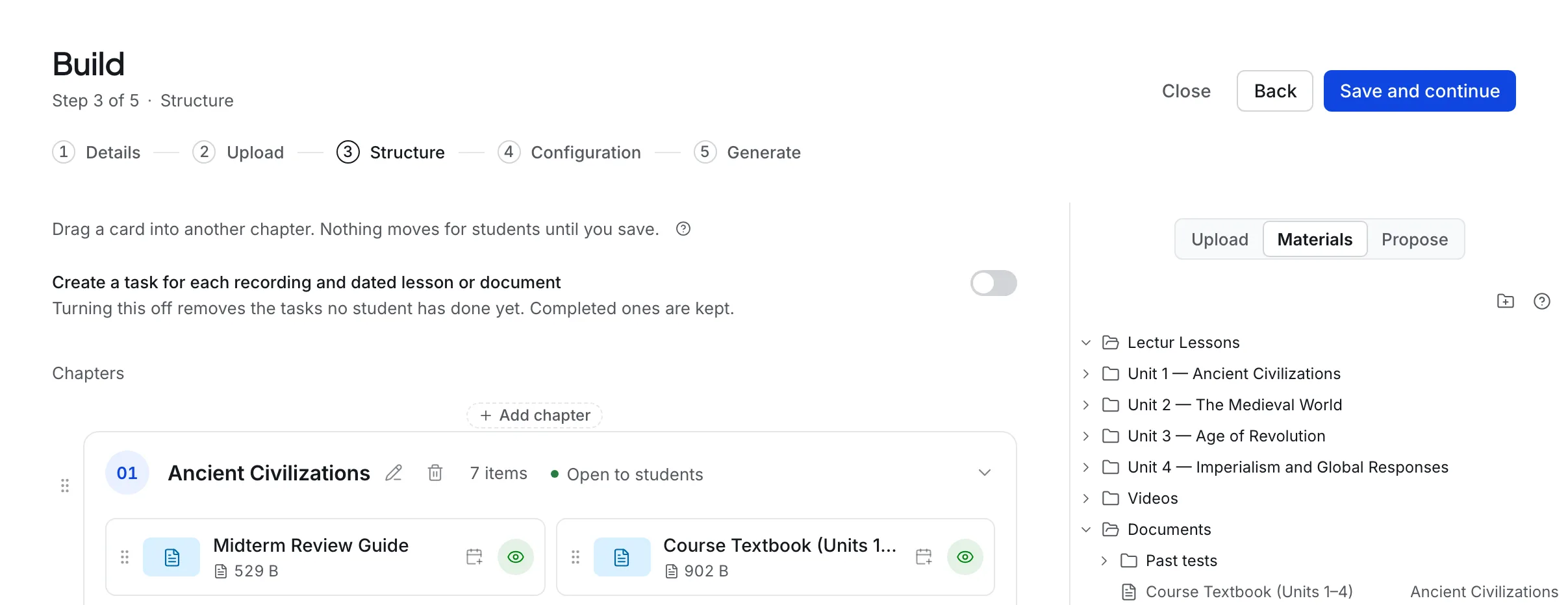Open the Materials panel help icon

click(1541, 301)
